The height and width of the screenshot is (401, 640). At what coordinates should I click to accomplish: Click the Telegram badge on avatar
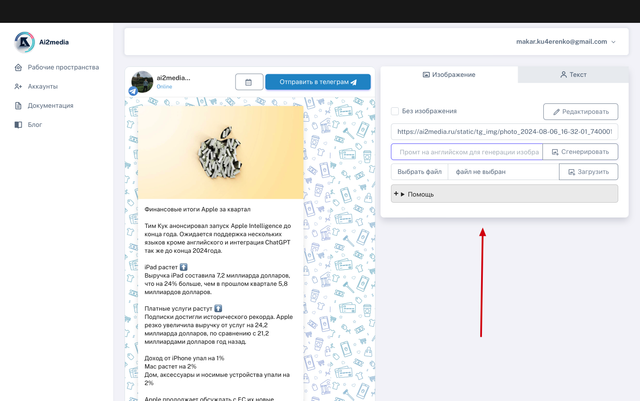(133, 91)
